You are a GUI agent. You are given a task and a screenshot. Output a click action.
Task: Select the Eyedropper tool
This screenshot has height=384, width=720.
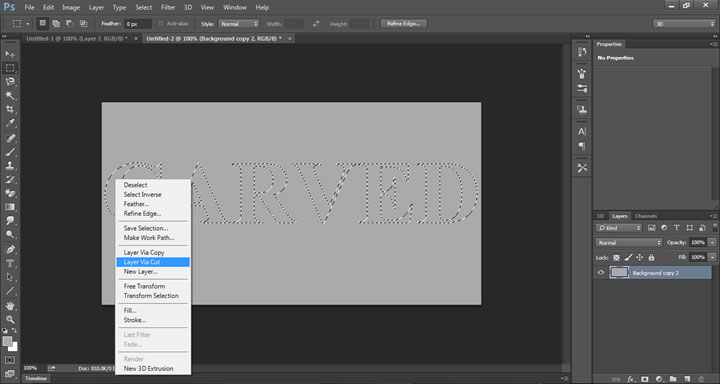tap(10, 123)
